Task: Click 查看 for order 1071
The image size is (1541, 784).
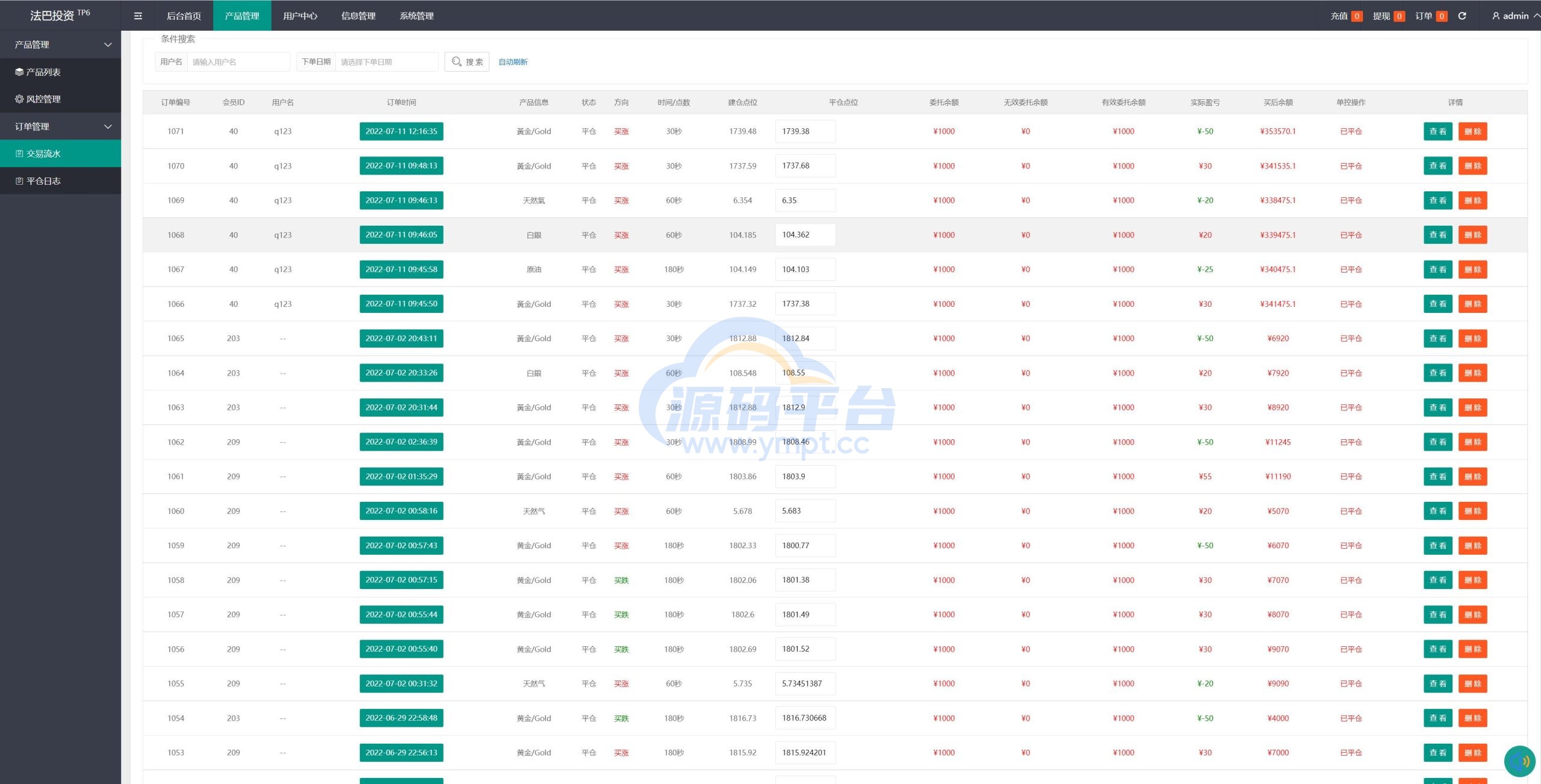Action: (x=1437, y=131)
